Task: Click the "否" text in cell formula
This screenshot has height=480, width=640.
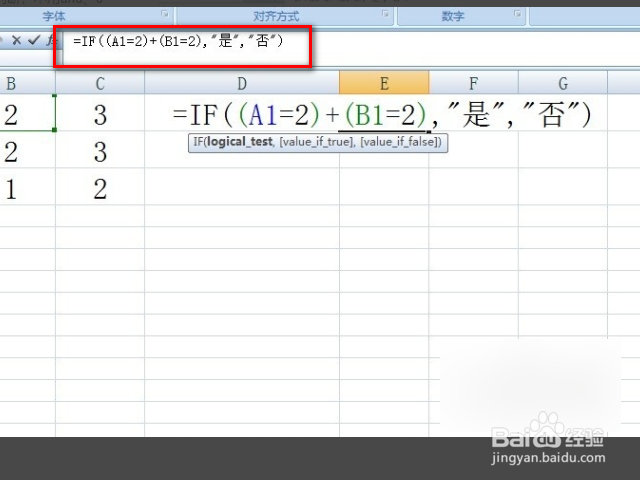Action: pos(550,114)
